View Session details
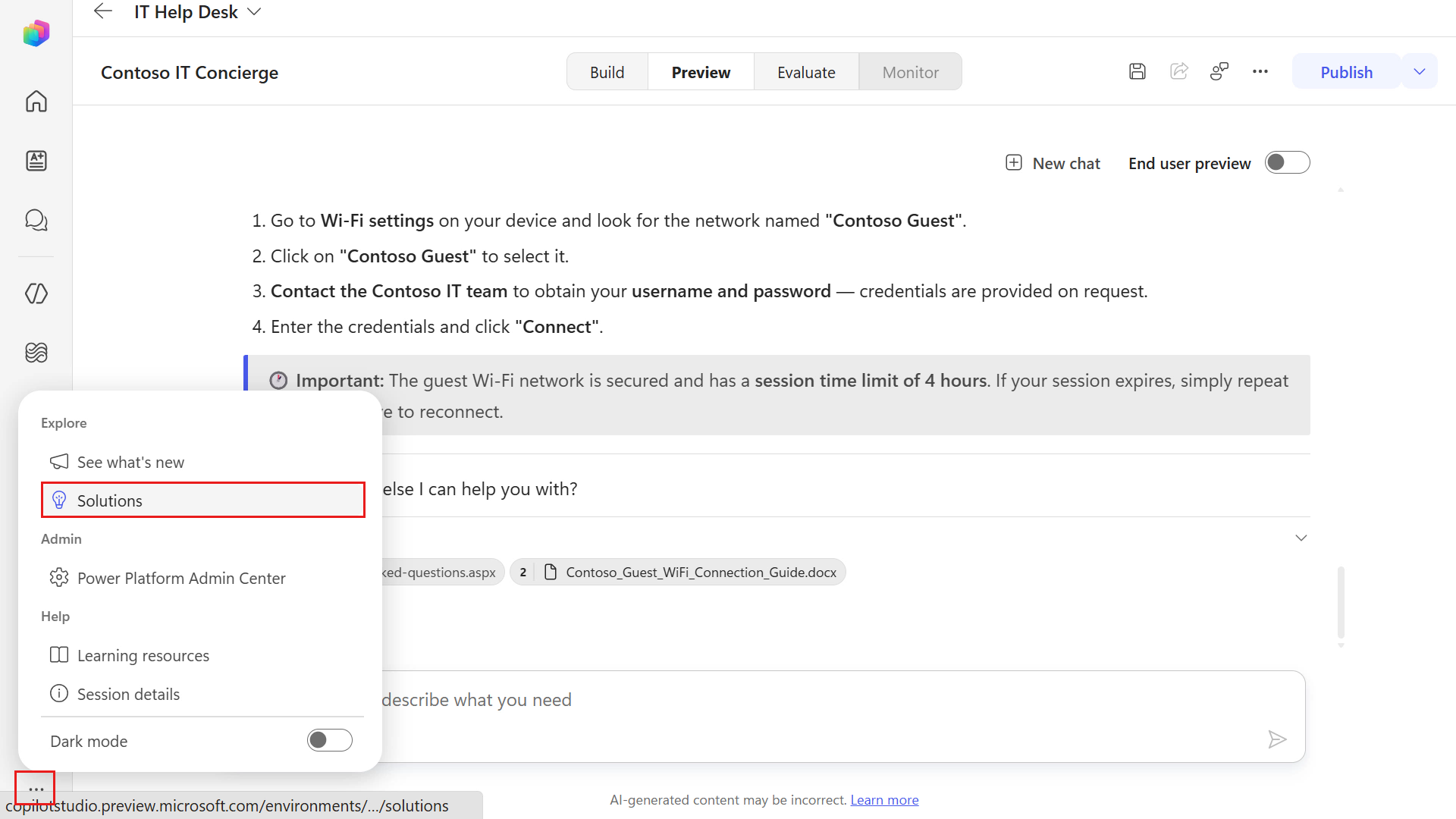Image resolution: width=1456 pixels, height=819 pixels. (x=202, y=694)
